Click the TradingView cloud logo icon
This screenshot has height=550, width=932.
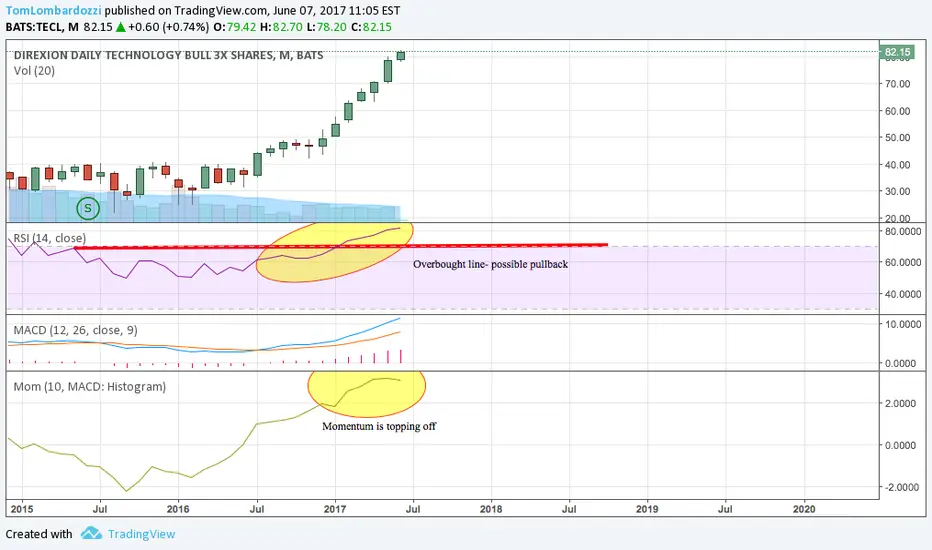coord(91,533)
